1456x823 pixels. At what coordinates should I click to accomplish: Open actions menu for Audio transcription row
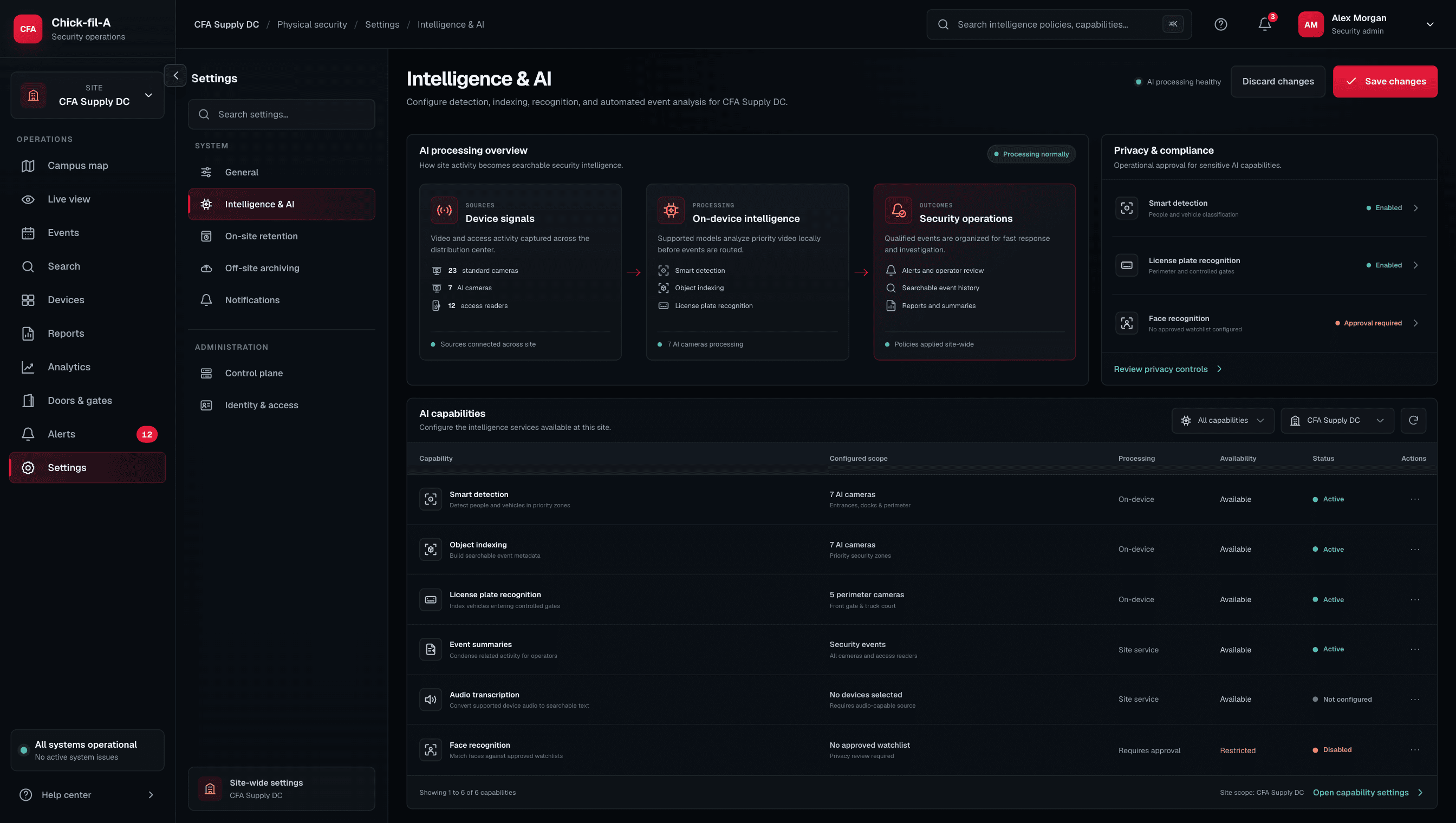[x=1415, y=699]
